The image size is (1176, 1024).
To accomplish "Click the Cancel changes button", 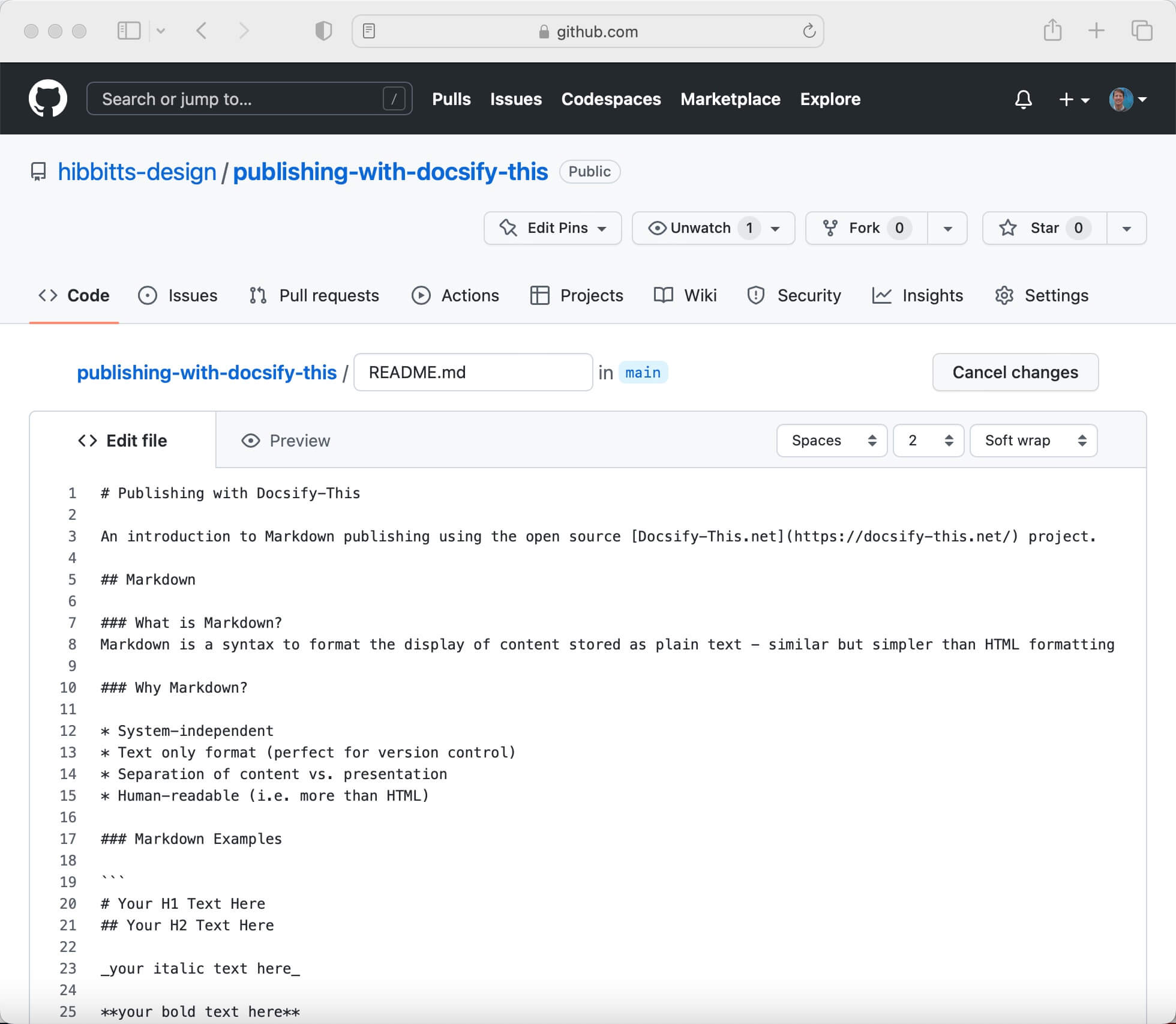I will coord(1015,372).
